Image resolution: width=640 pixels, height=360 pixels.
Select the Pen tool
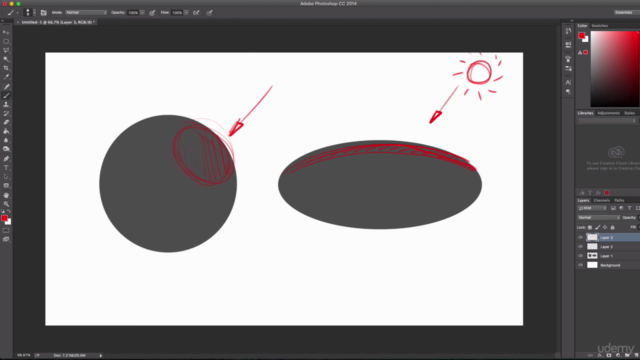tap(6, 159)
